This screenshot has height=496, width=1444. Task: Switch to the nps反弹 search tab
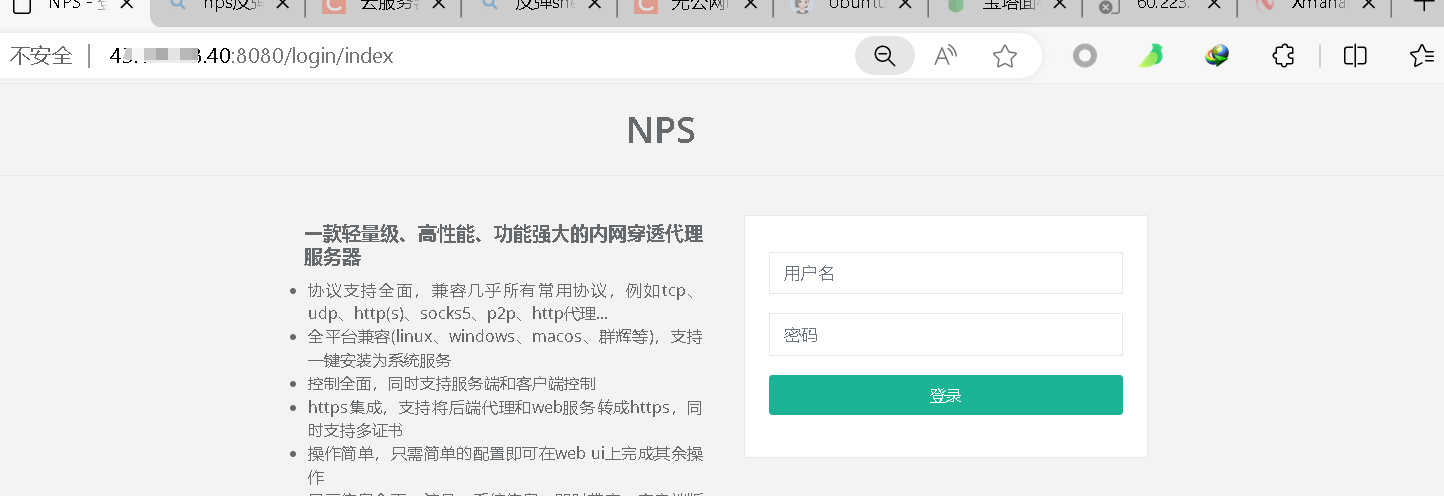pos(228,7)
